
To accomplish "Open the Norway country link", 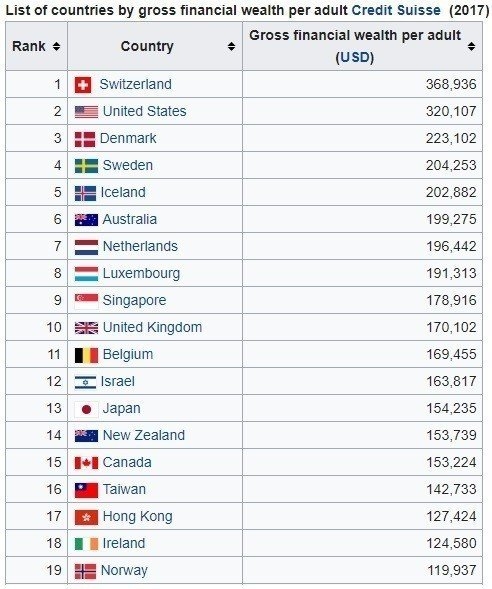I will pos(124,570).
